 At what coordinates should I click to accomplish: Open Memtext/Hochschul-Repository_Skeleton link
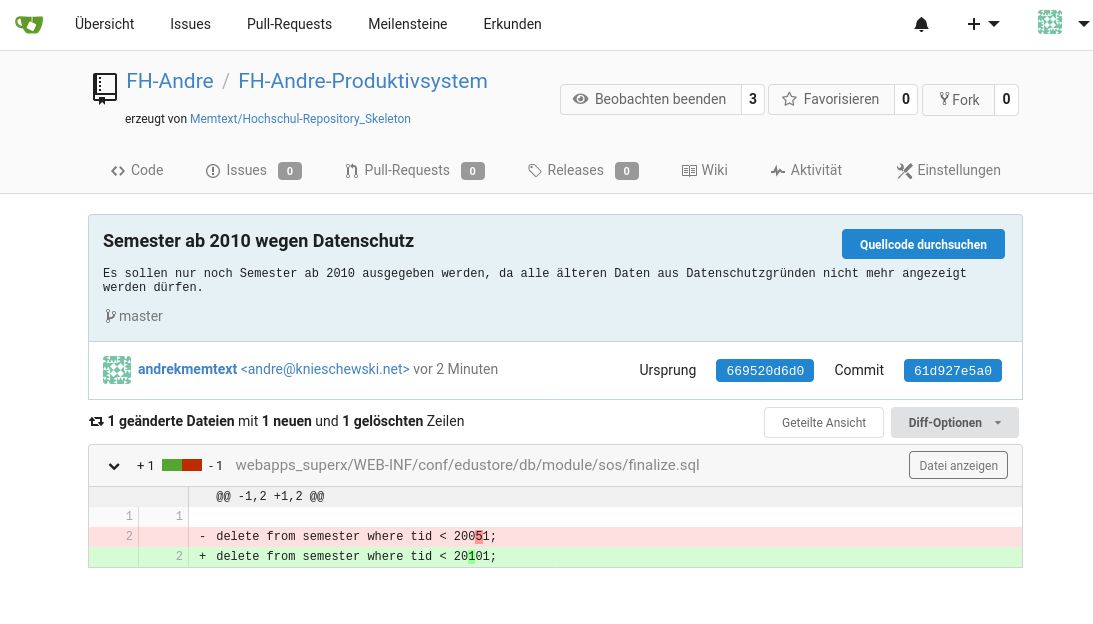point(300,118)
